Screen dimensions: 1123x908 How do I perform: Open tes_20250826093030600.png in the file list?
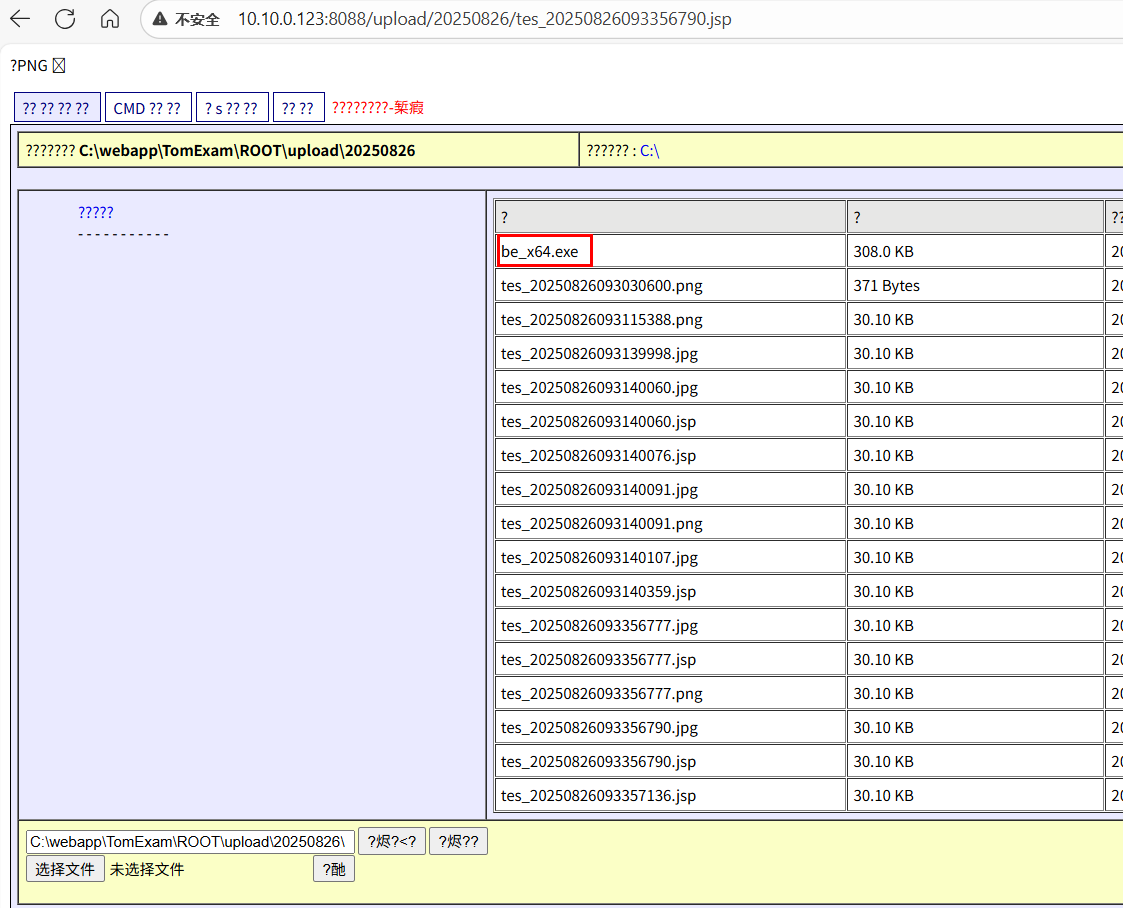(x=602, y=286)
